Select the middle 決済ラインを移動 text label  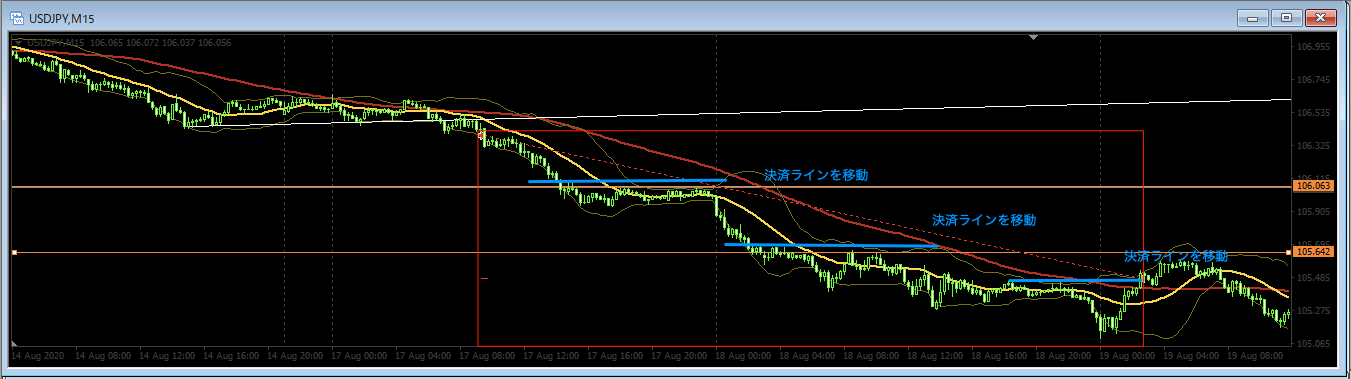984,220
